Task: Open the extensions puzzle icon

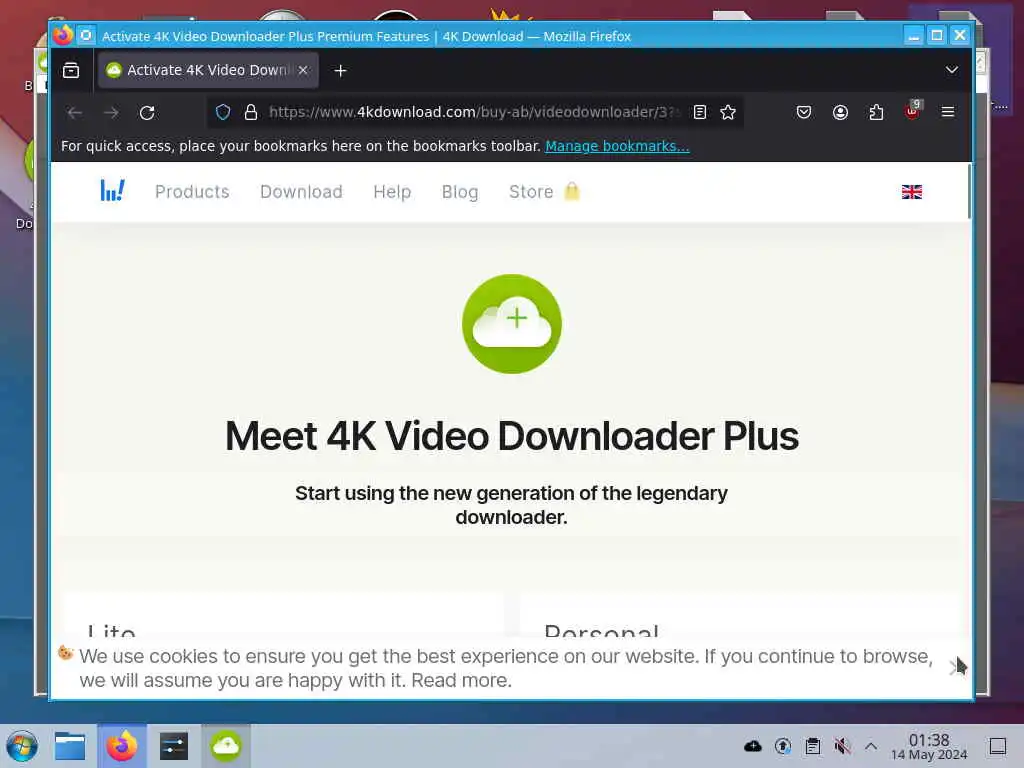Action: coord(876,112)
